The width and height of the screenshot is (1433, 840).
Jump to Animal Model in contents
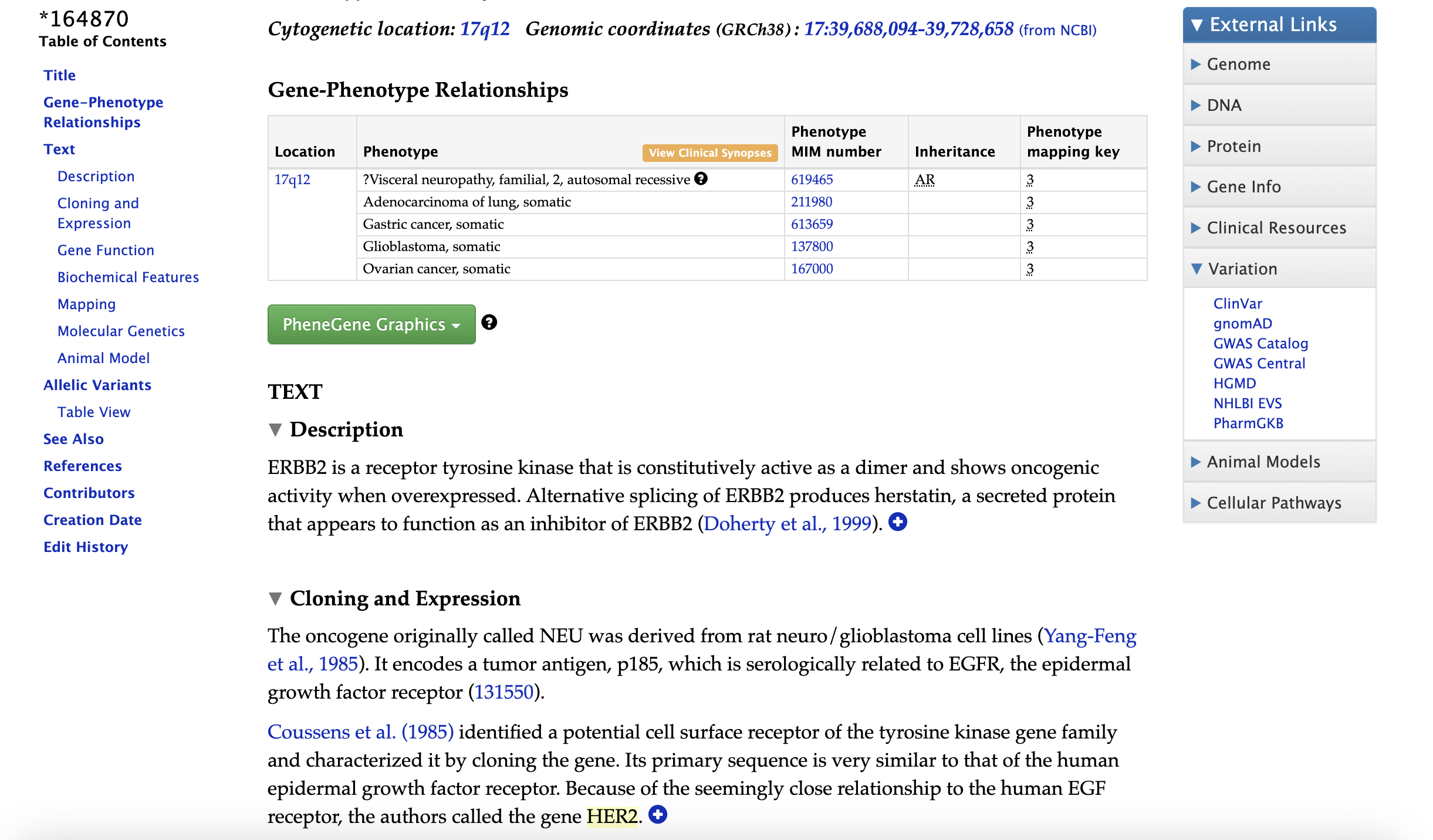click(103, 358)
